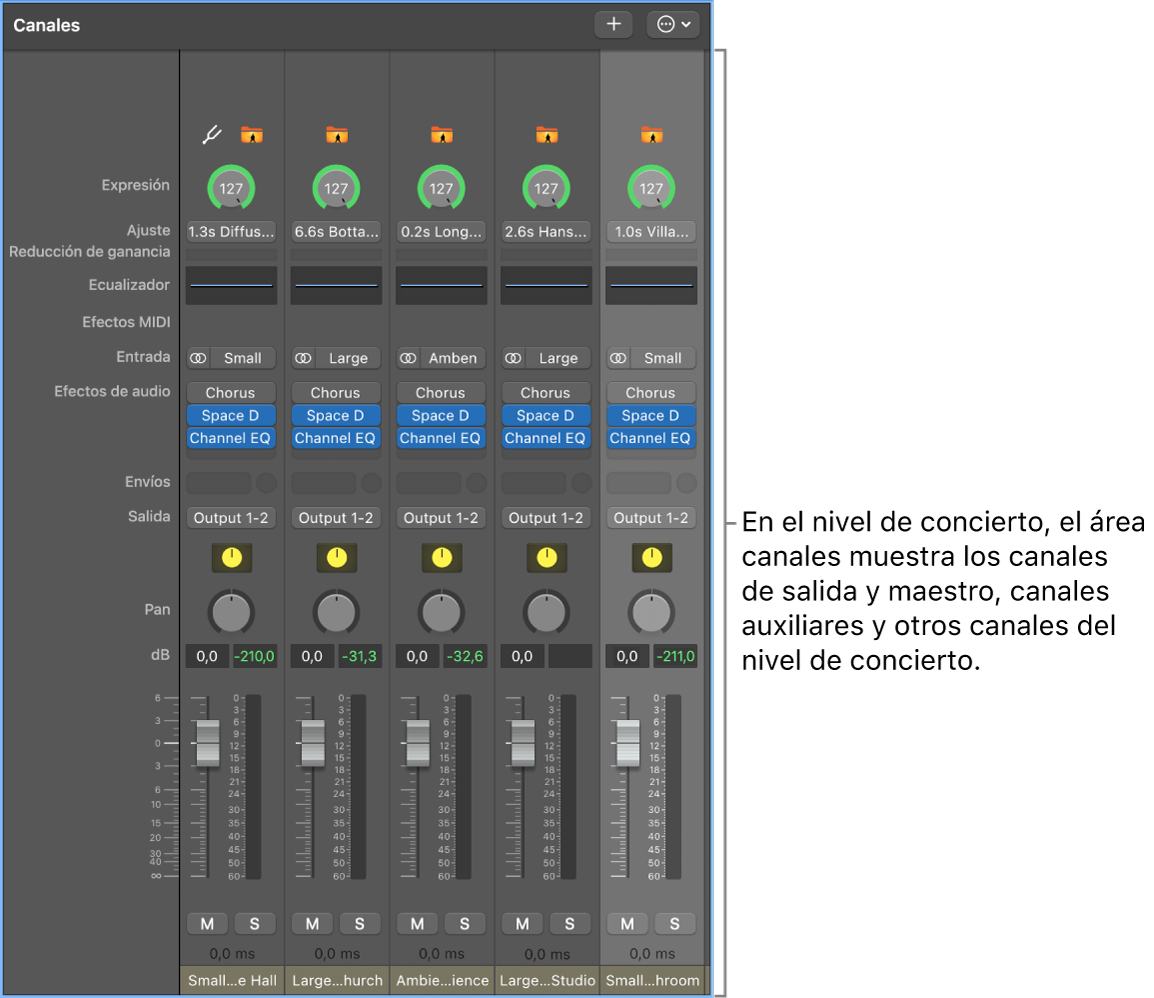Screen dimensions: 1154x998
Task: Click the volume fader on Large...Studio strip
Action: click(523, 743)
